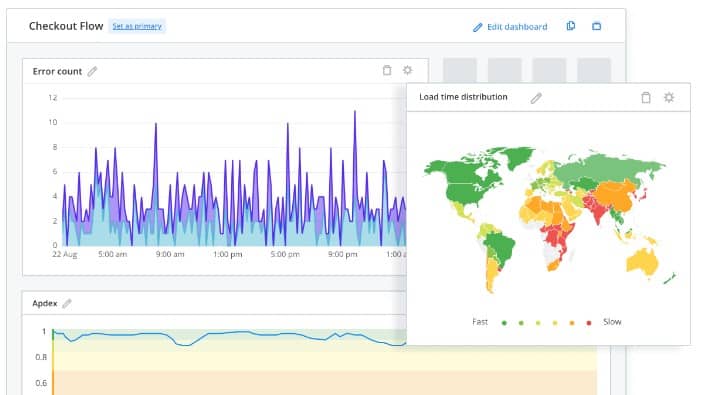Select the darkest green Fast legend dot
The width and height of the screenshot is (701, 395).
[x=504, y=323]
